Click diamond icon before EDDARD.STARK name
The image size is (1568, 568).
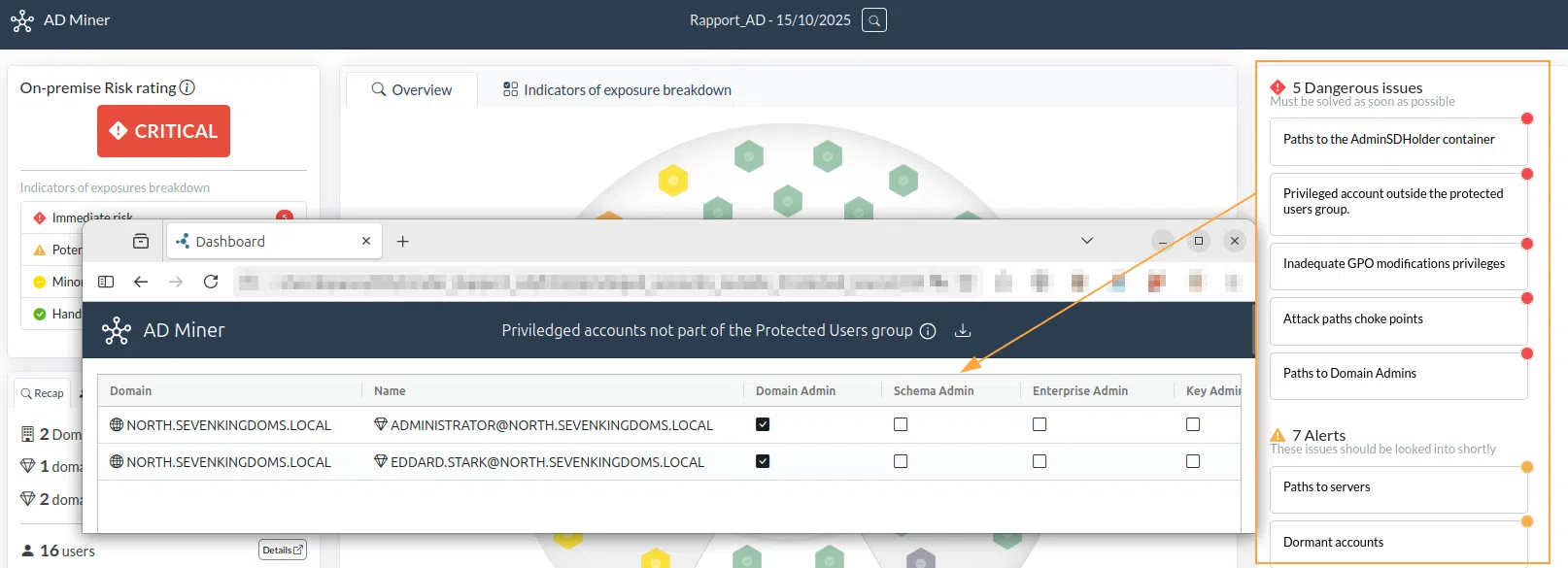(381, 461)
